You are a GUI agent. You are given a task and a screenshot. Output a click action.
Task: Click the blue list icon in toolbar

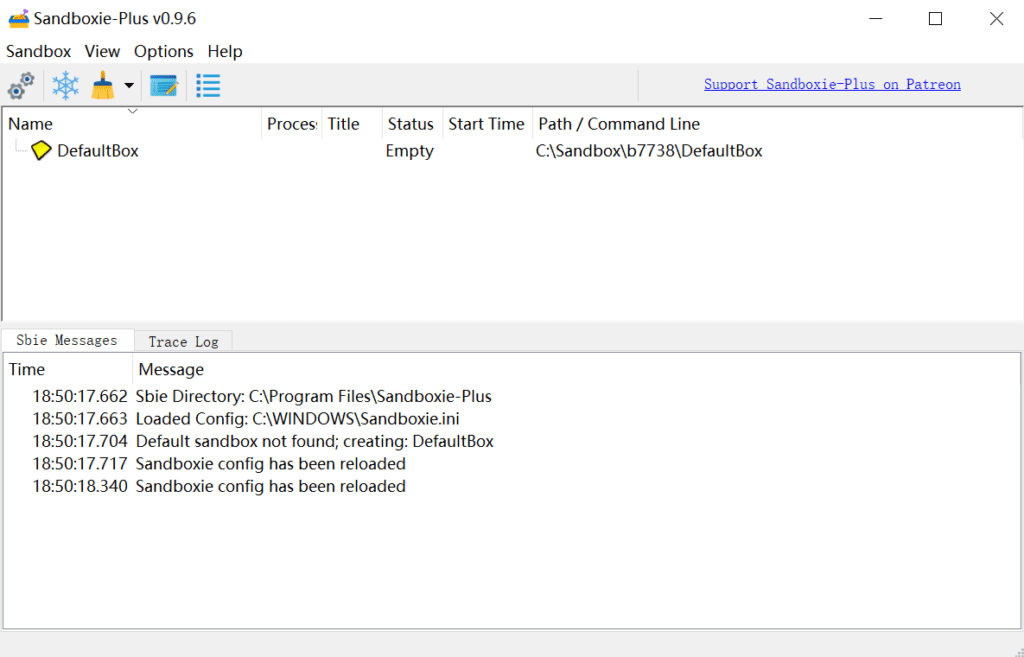208,86
